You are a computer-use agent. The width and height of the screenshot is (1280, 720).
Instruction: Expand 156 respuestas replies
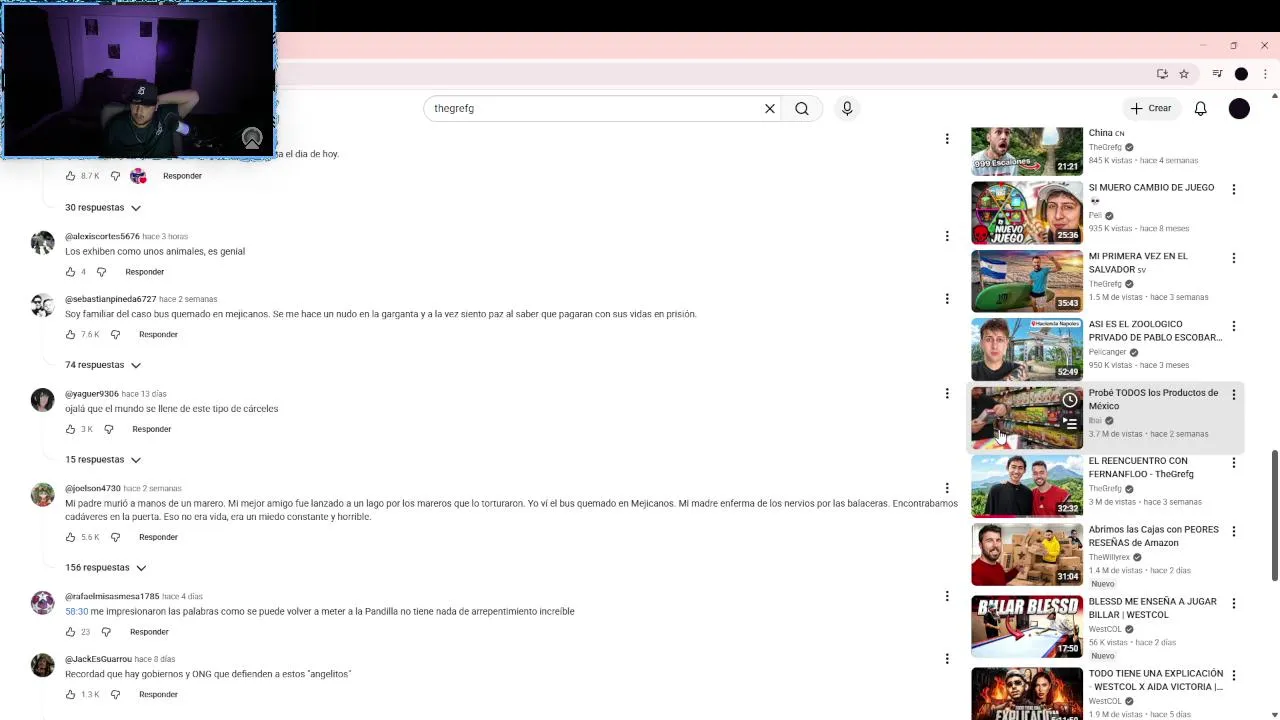click(106, 568)
